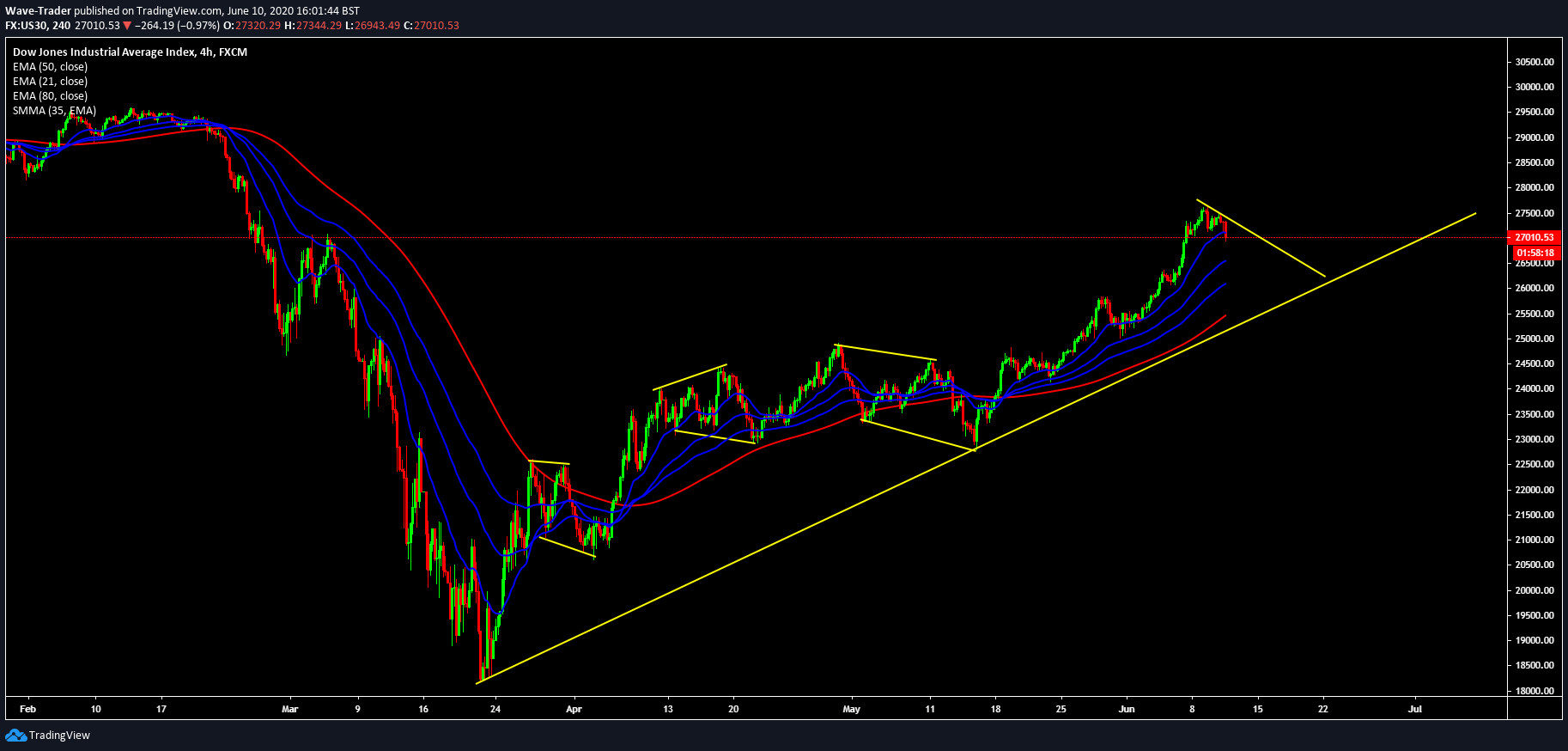Image resolution: width=1568 pixels, height=751 pixels.
Task: Click the L:26943.49 low value
Action: (x=373, y=26)
